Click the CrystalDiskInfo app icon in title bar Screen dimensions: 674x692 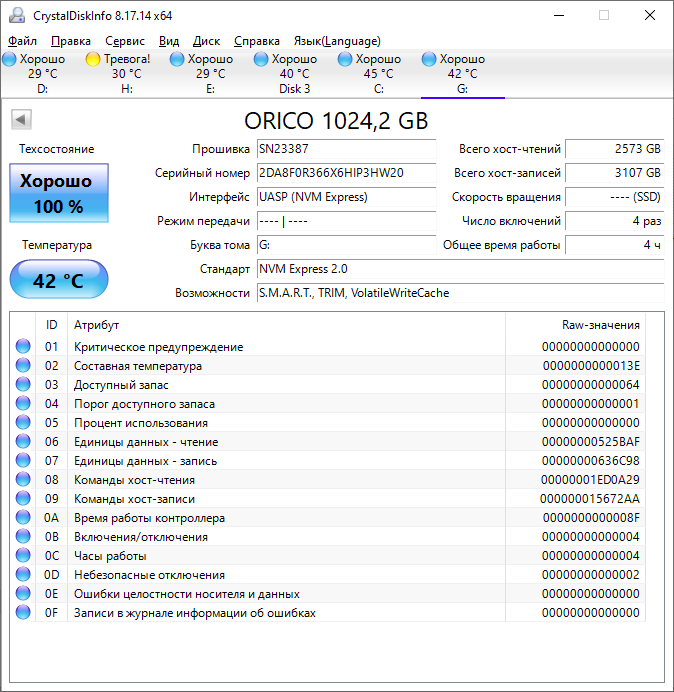[17, 15]
